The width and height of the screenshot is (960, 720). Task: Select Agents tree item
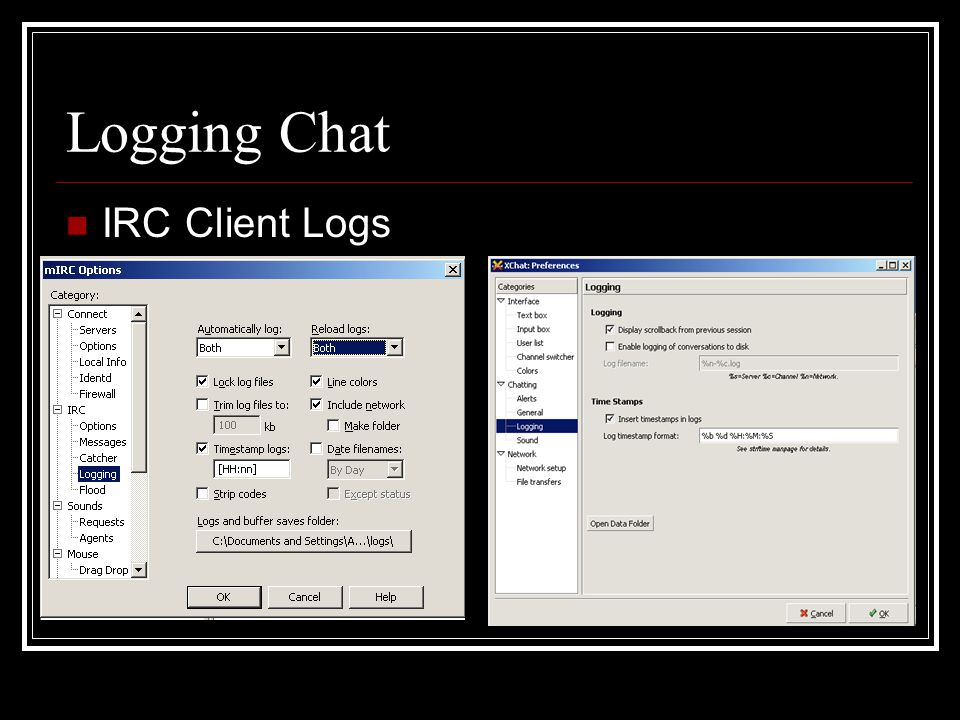click(x=96, y=538)
